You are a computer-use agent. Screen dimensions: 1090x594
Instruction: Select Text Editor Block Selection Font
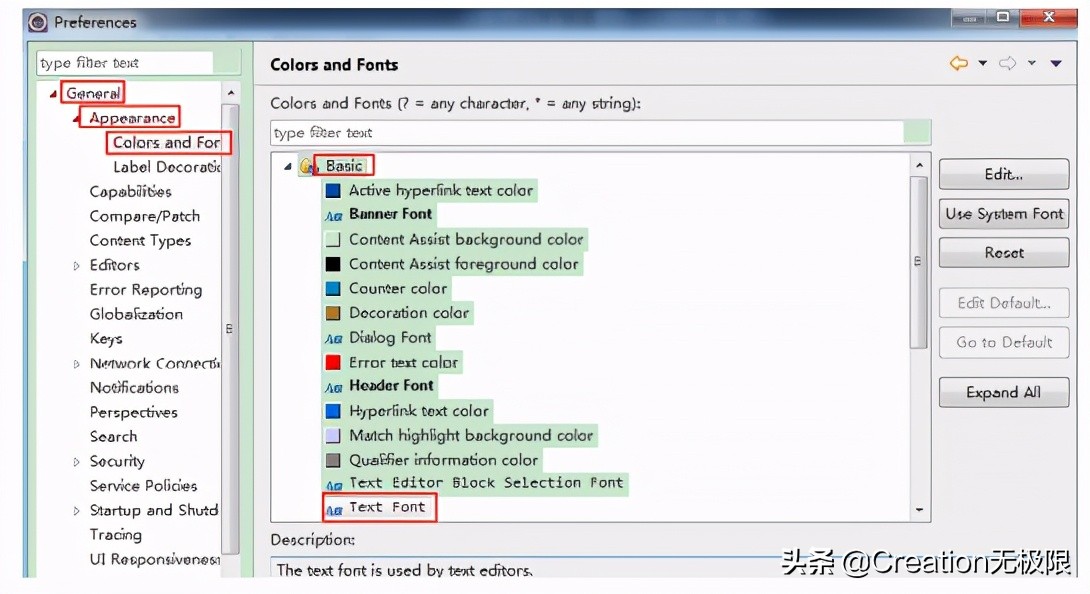pyautogui.click(x=486, y=483)
